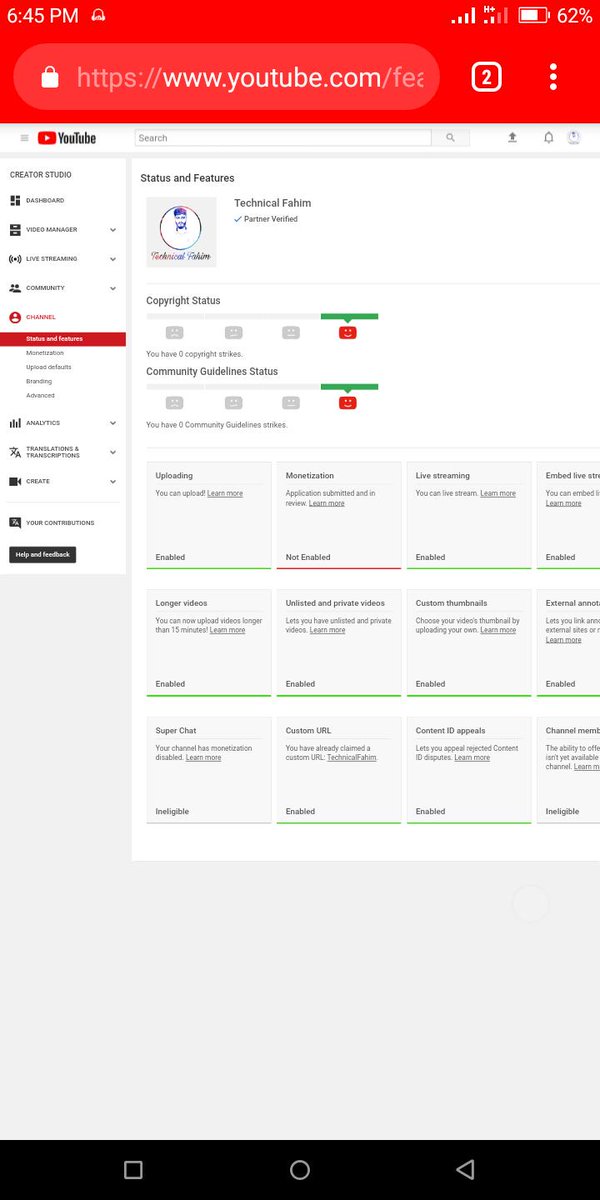Open Branding in the Channel menu
The width and height of the screenshot is (600, 1200).
pyautogui.click(x=39, y=381)
